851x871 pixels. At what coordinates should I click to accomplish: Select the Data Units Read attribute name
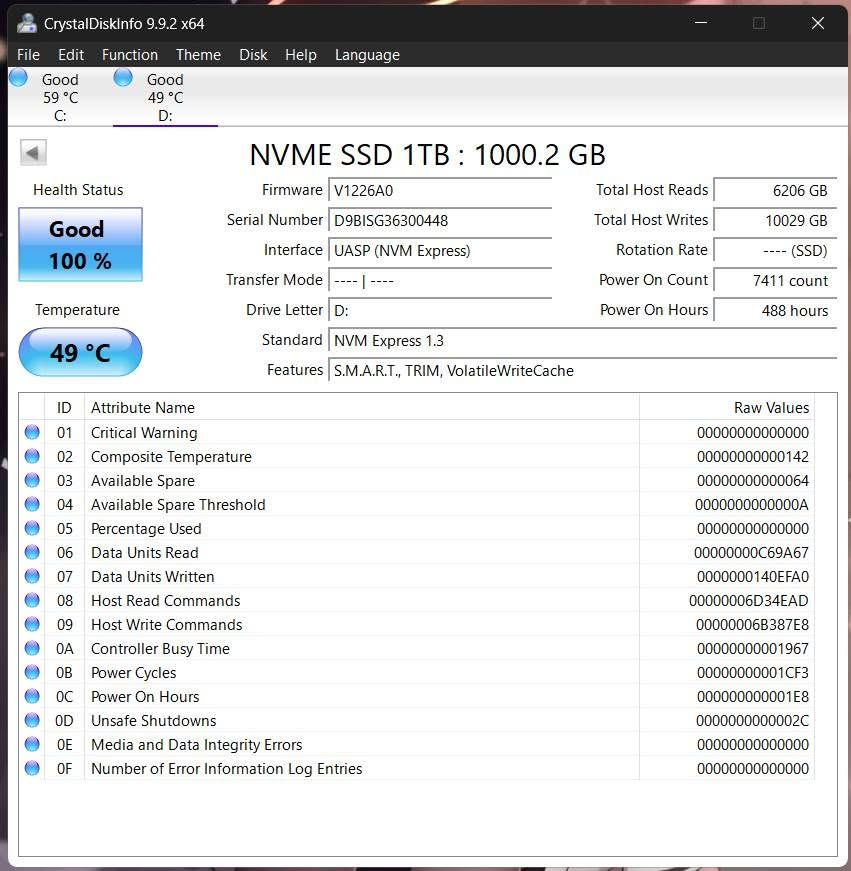coord(144,553)
